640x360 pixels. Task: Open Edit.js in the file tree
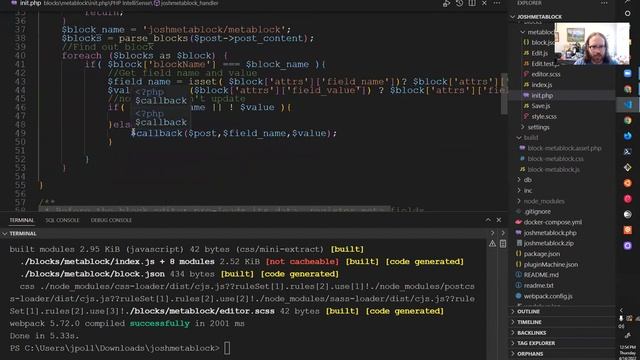[539, 53]
